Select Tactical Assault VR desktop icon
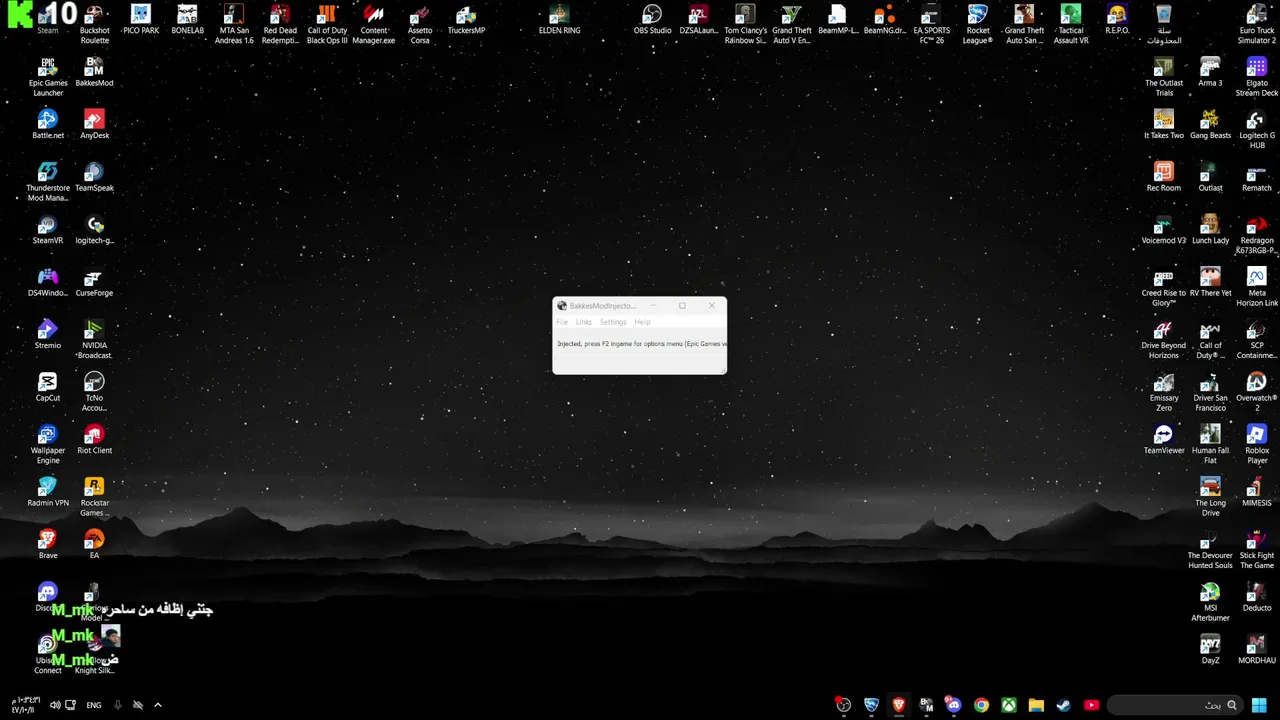1280x720 pixels. pos(1071,25)
